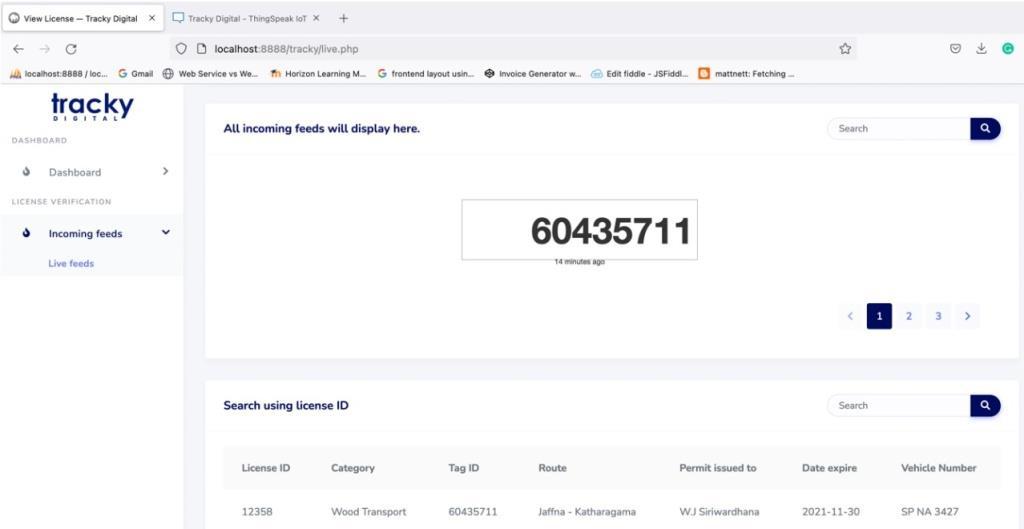
Task: Select Incoming feeds sidebar item
Action: 86,234
